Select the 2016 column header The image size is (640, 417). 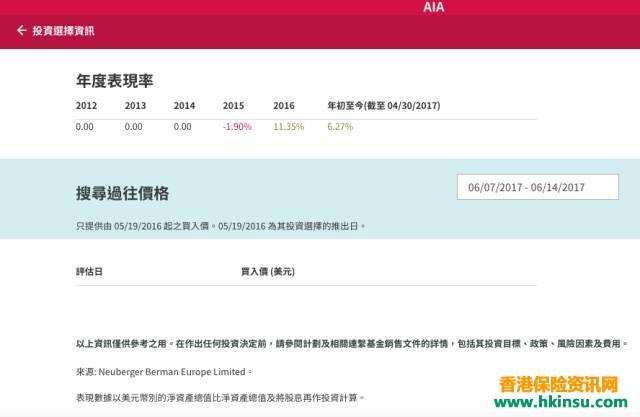[284, 105]
